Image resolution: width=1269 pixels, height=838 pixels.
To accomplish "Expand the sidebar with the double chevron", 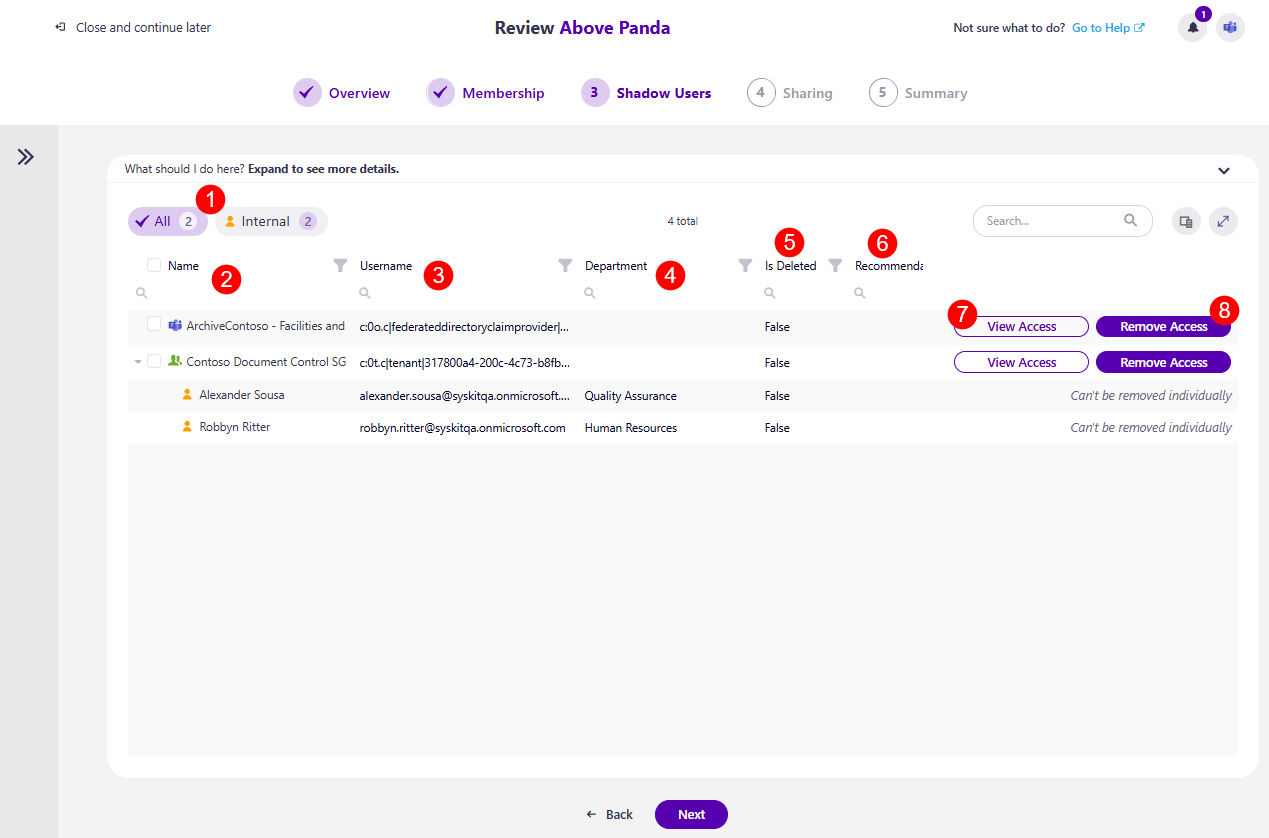I will (x=27, y=156).
